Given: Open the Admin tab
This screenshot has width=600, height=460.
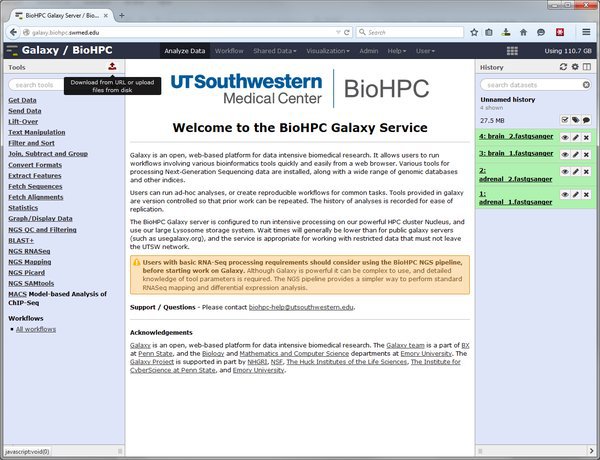Looking at the screenshot, I should [x=368, y=51].
